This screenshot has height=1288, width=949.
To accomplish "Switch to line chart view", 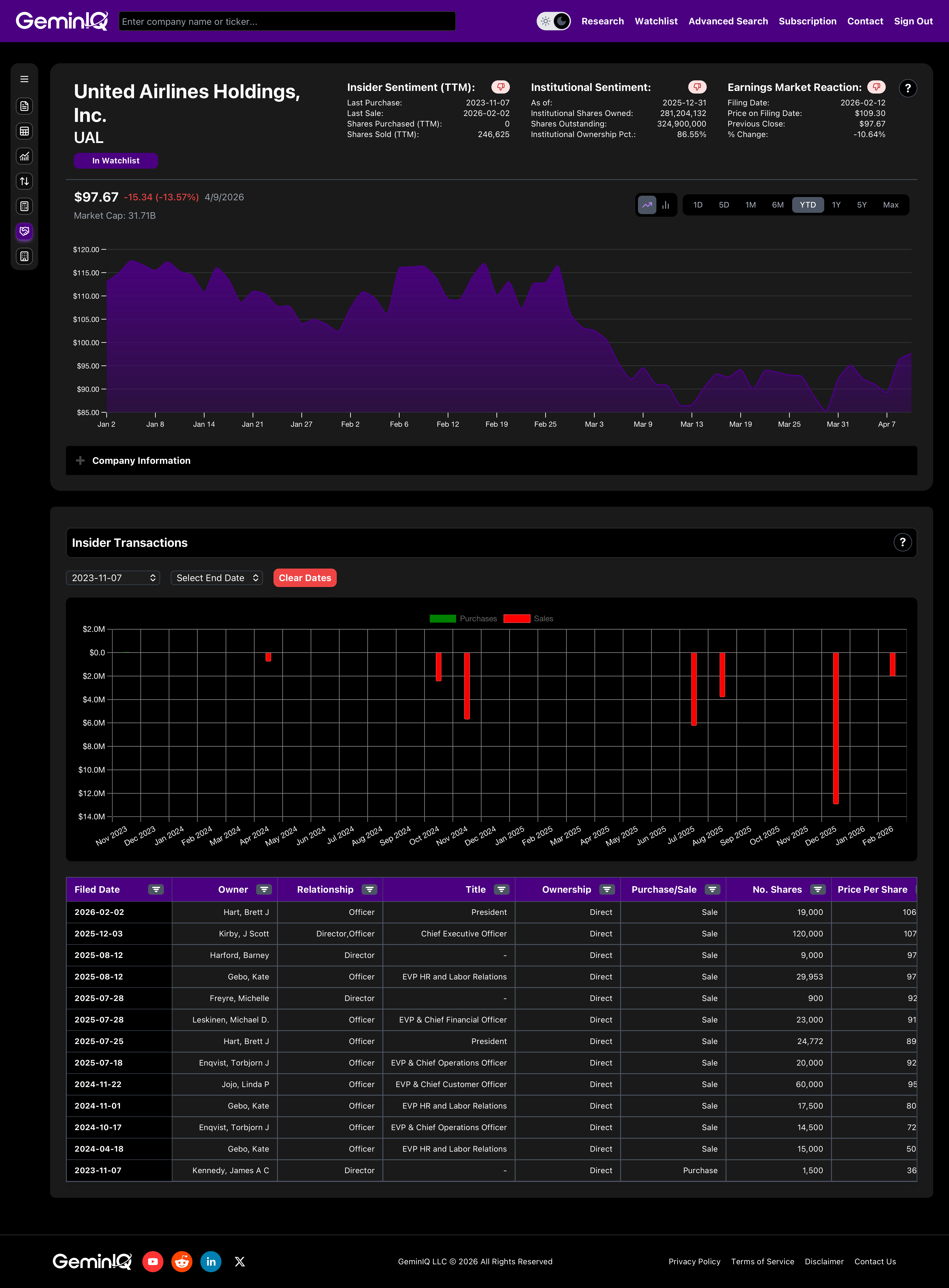I will [x=647, y=205].
